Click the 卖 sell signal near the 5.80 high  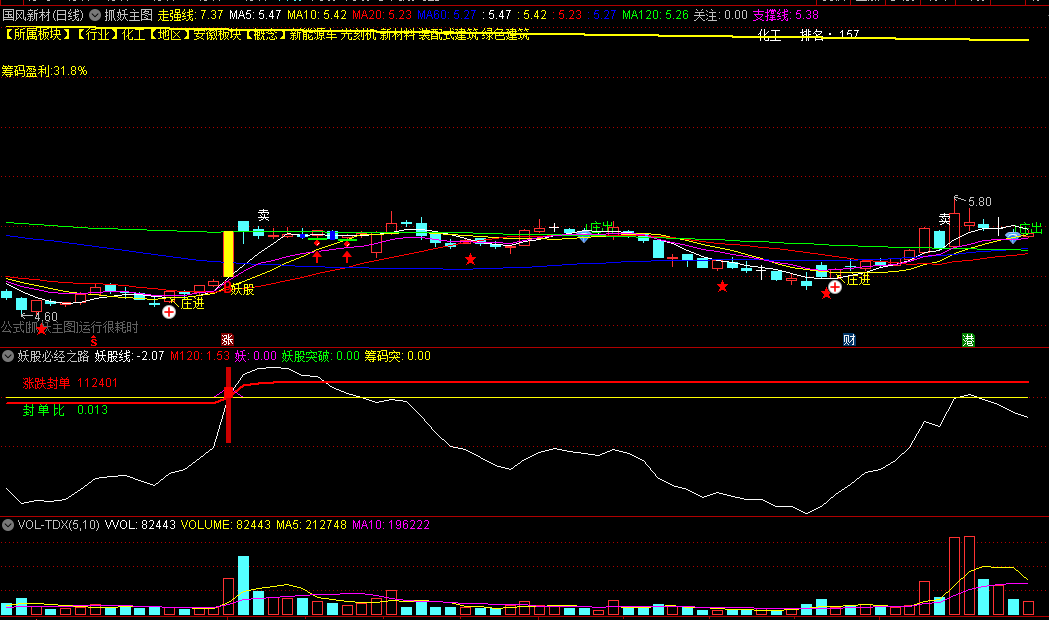point(944,219)
